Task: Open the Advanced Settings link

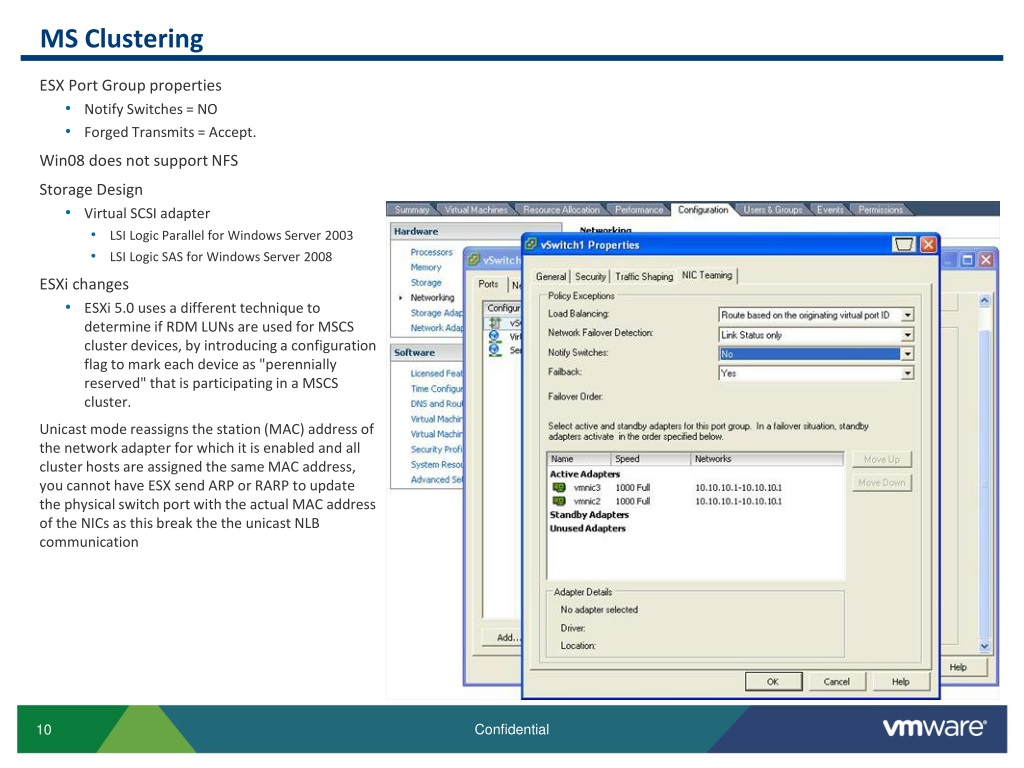Action: 436,479
